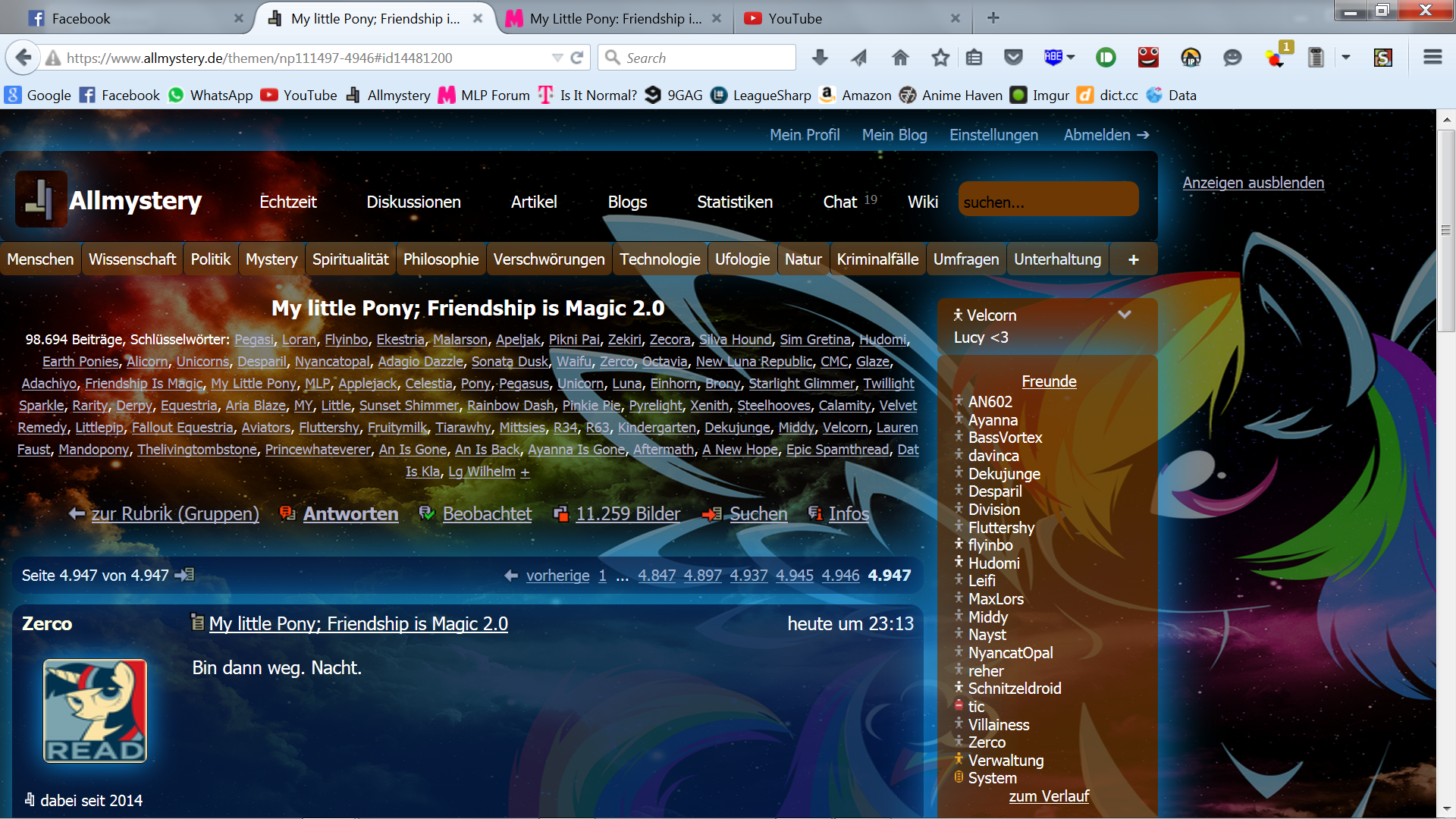Click the battery-like extension icon
The width and height of the screenshot is (1456, 819).
tap(1316, 58)
